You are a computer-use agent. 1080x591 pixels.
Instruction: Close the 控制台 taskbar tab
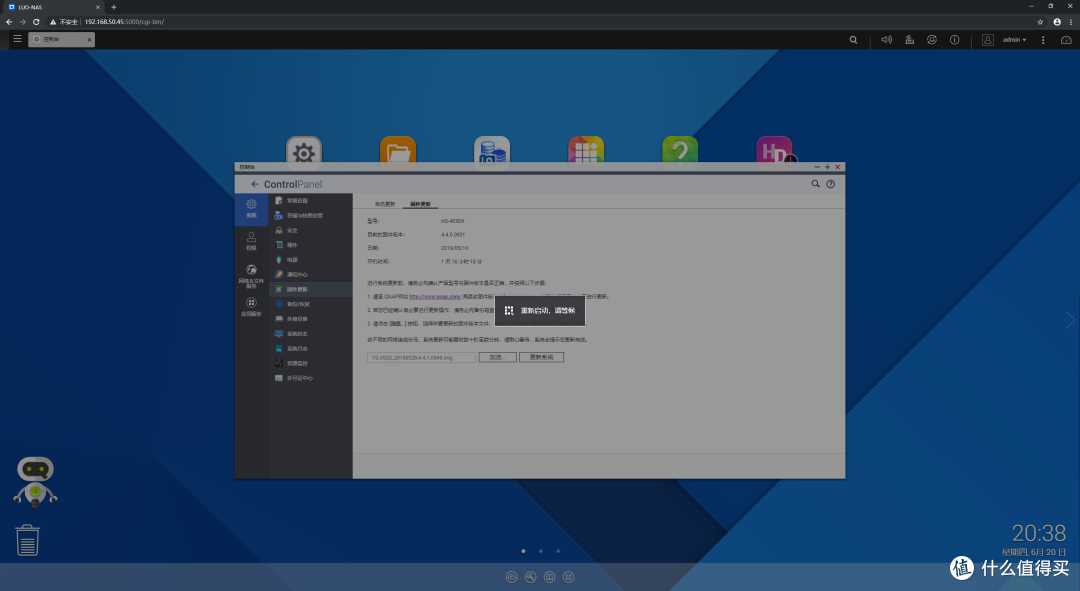point(89,40)
